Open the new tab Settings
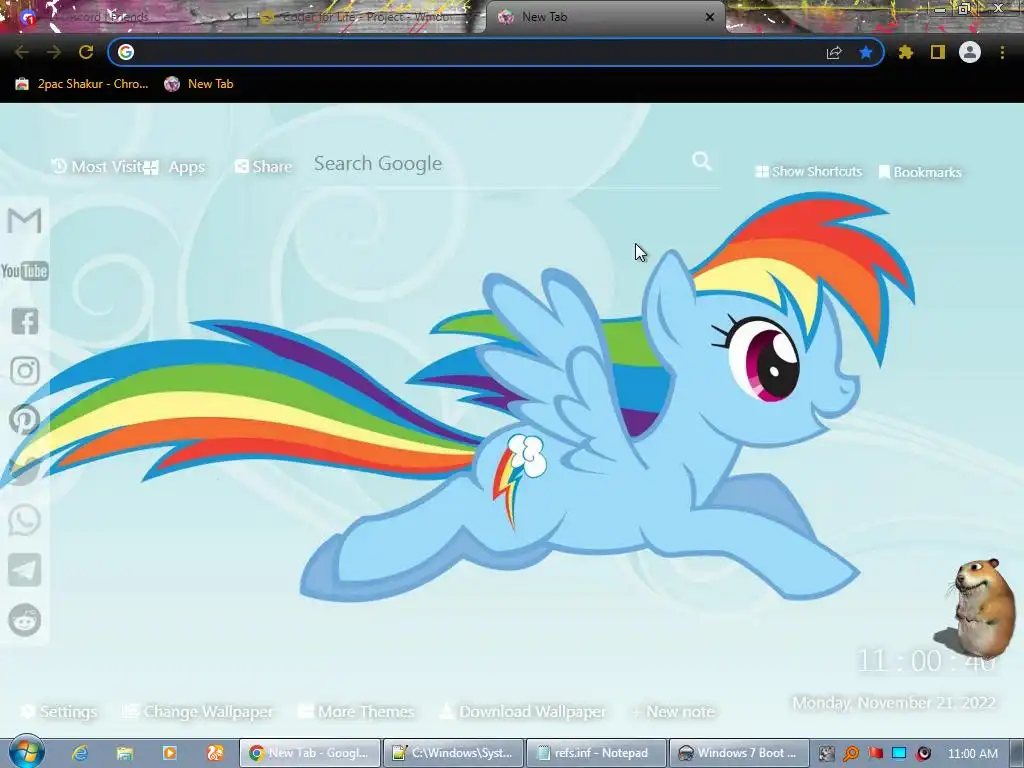The image size is (1024, 768). click(59, 711)
